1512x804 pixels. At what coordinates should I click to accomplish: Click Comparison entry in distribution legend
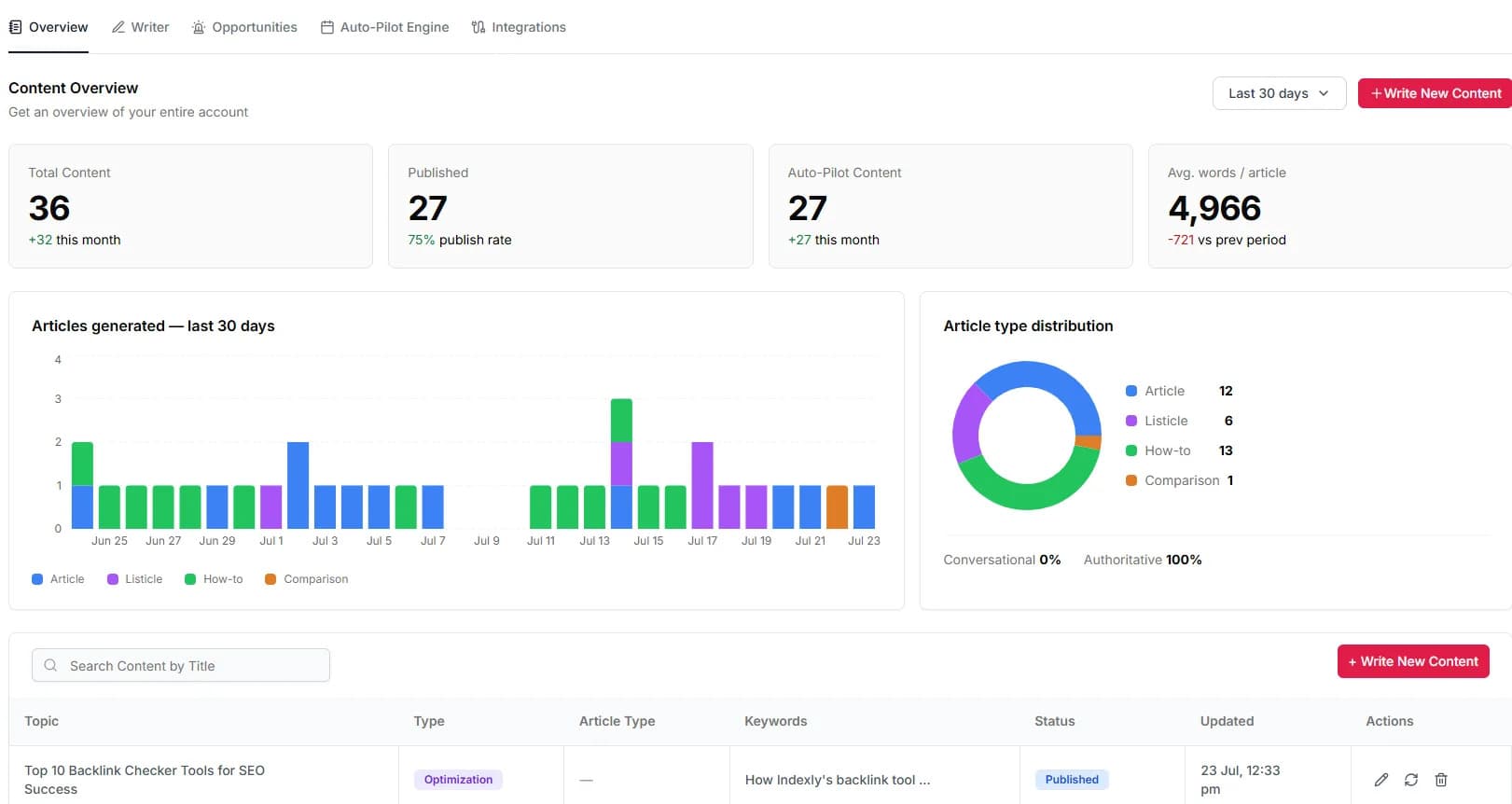click(x=1179, y=480)
